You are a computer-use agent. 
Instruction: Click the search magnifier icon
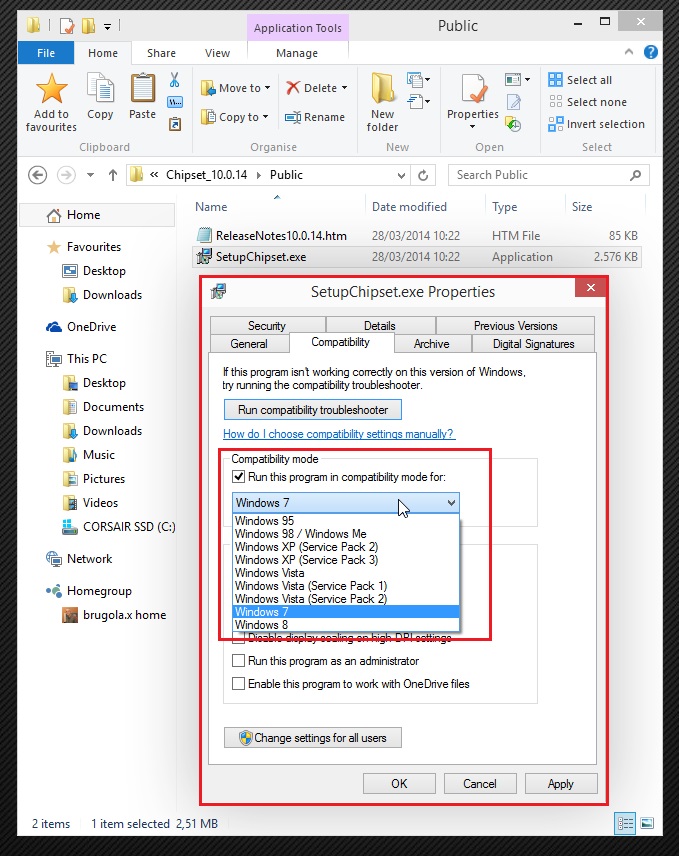point(635,175)
